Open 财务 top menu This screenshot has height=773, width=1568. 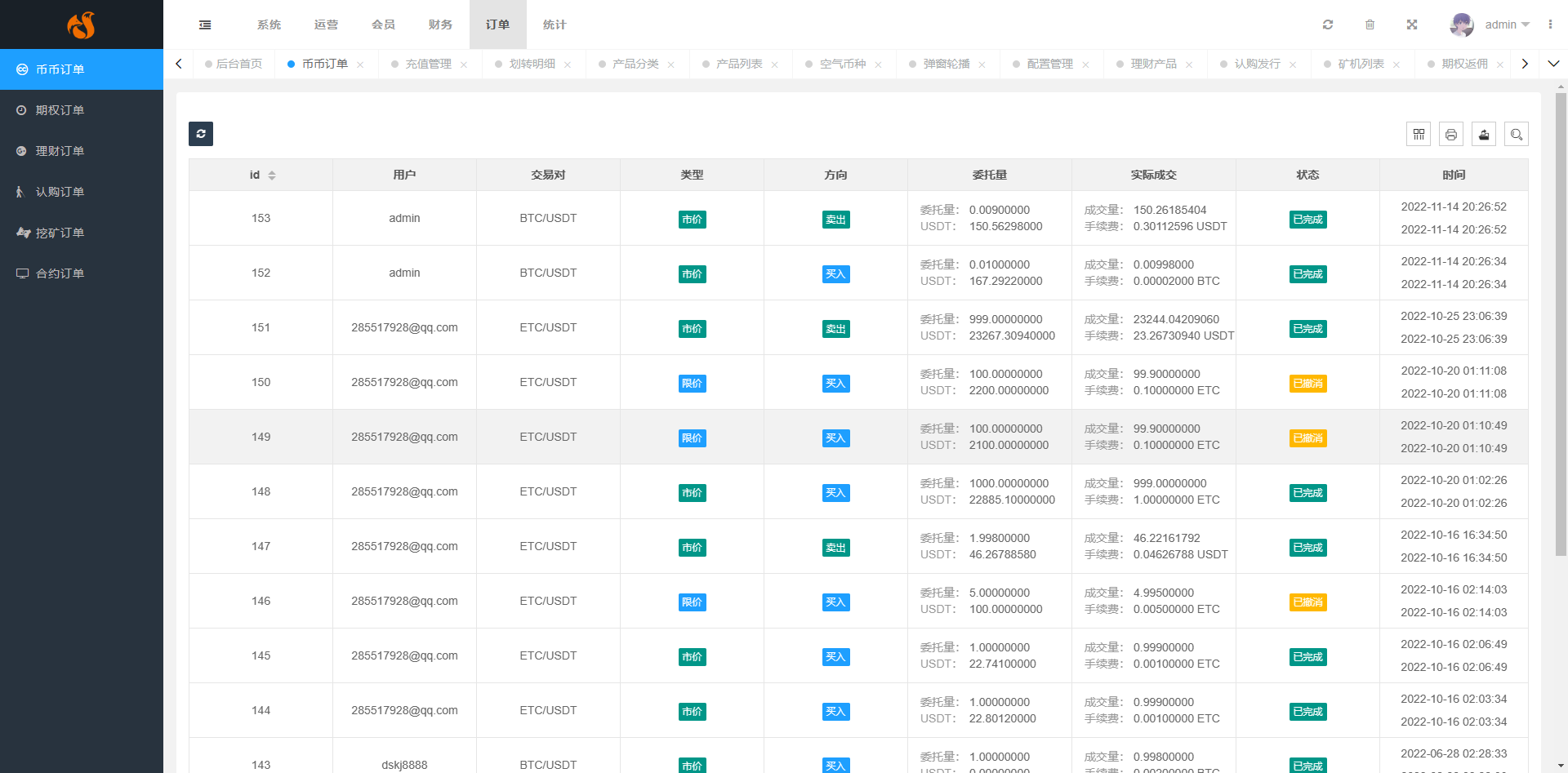click(440, 24)
